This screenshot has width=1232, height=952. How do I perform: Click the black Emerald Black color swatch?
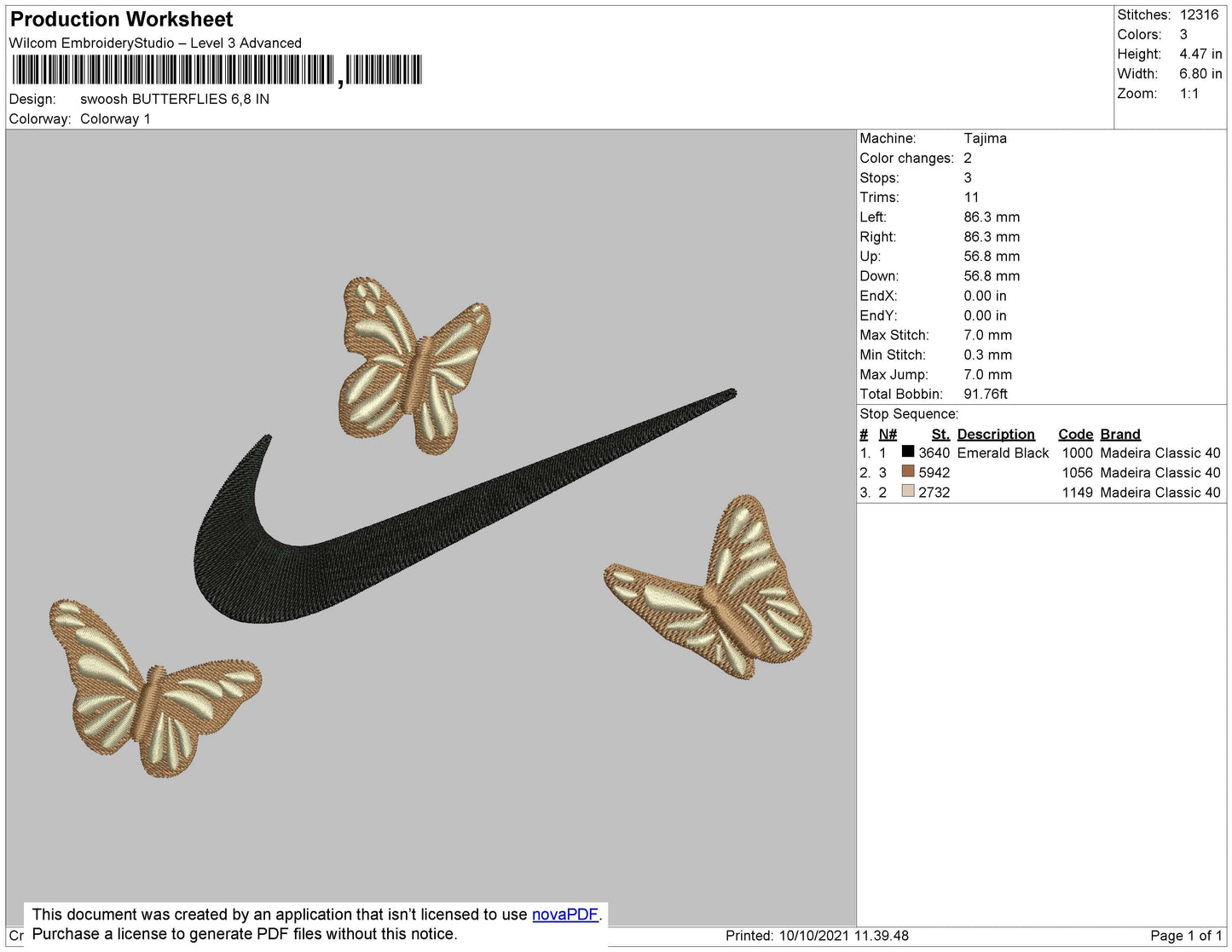[x=908, y=452]
